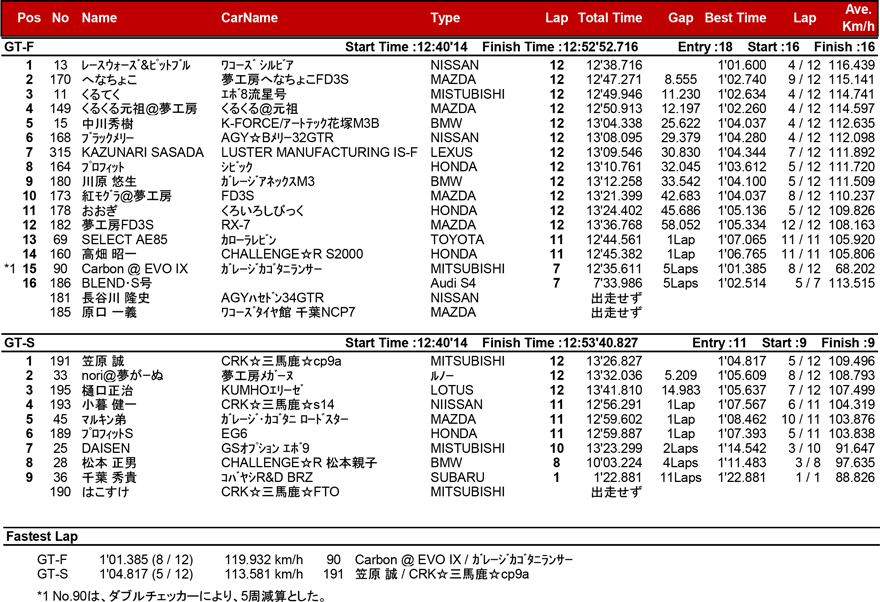Click type "Audi S4"

coord(453,283)
